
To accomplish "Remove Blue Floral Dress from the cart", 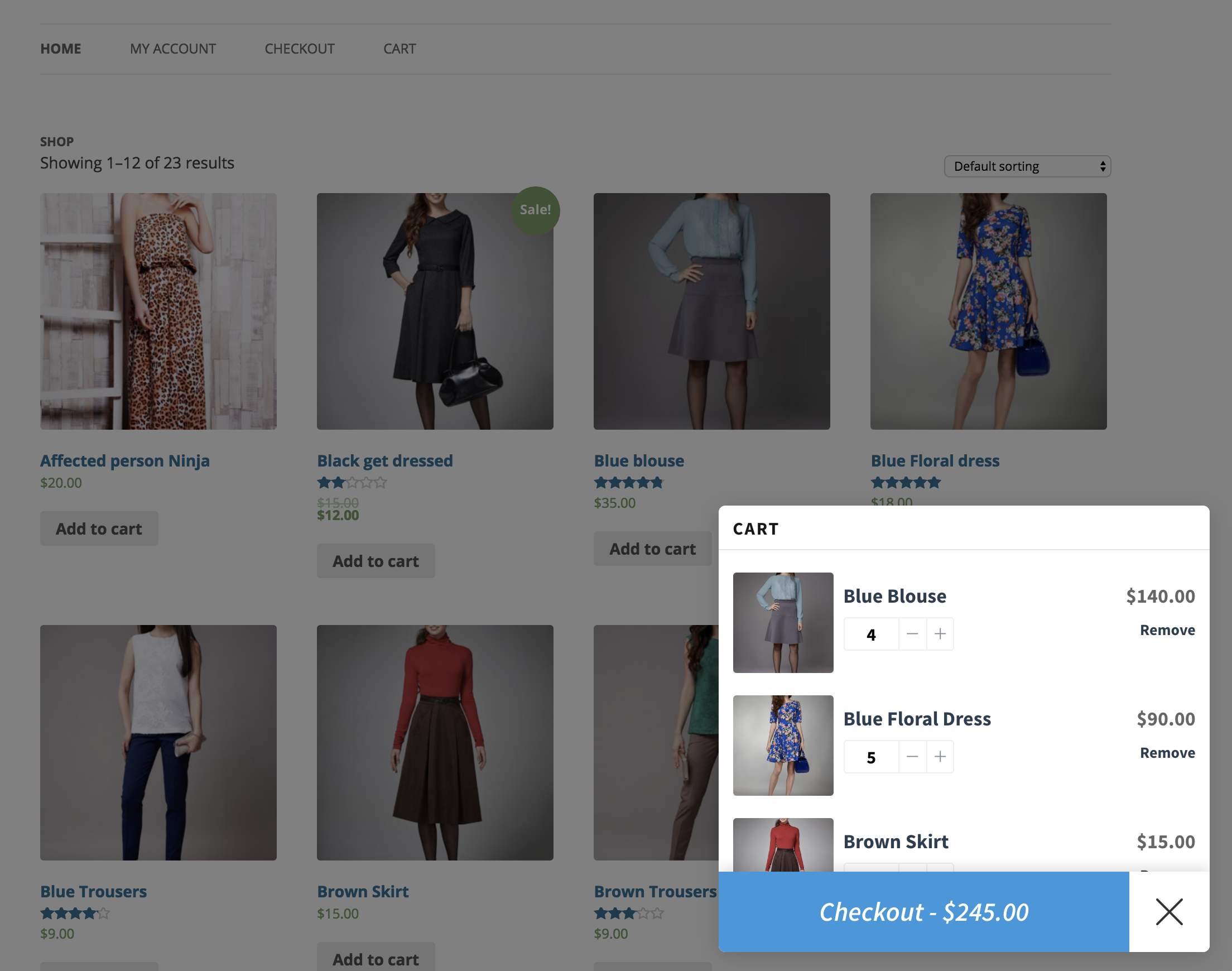I will click(1167, 753).
